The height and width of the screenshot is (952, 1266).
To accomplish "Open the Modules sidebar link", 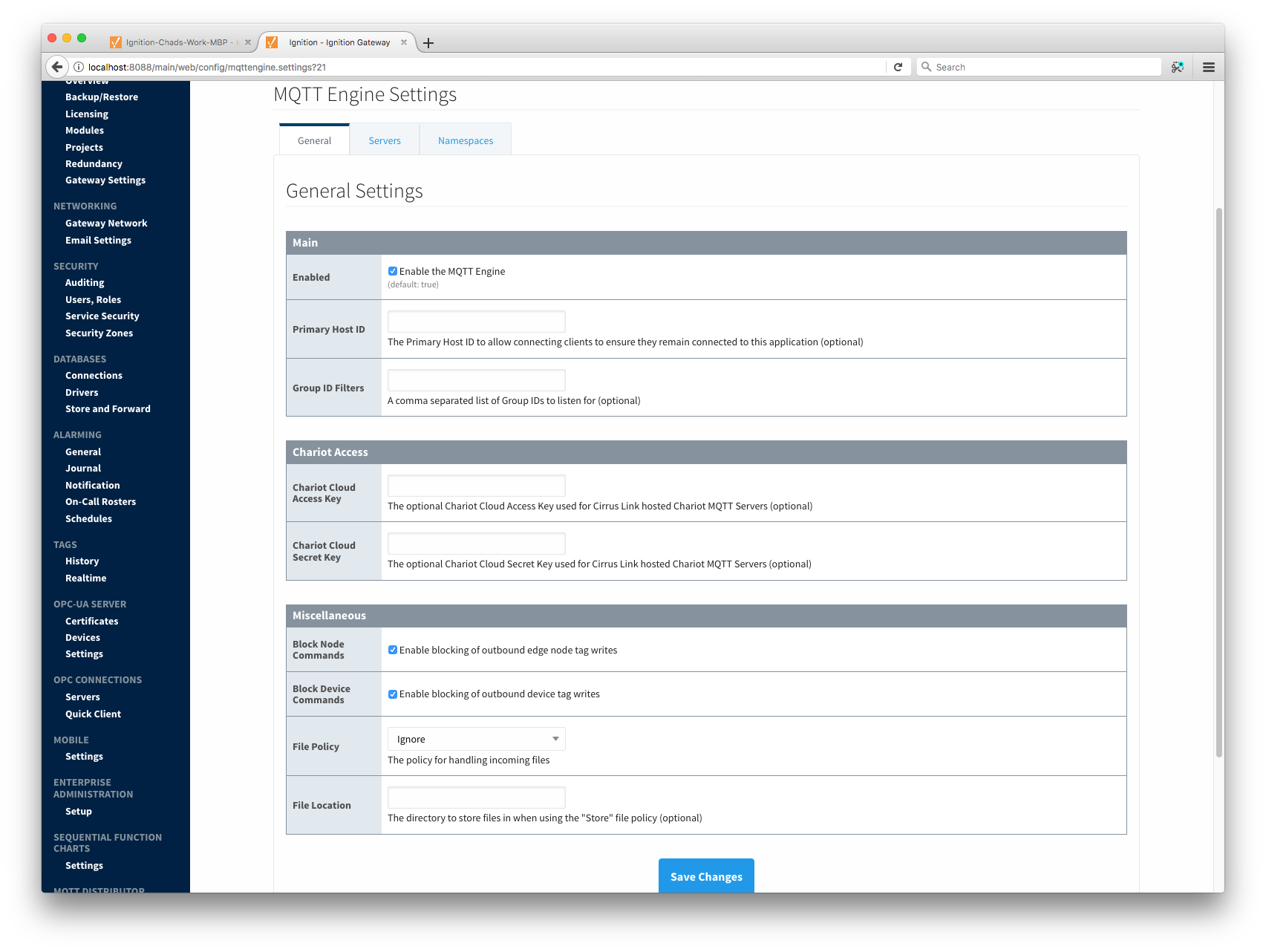I will point(85,131).
